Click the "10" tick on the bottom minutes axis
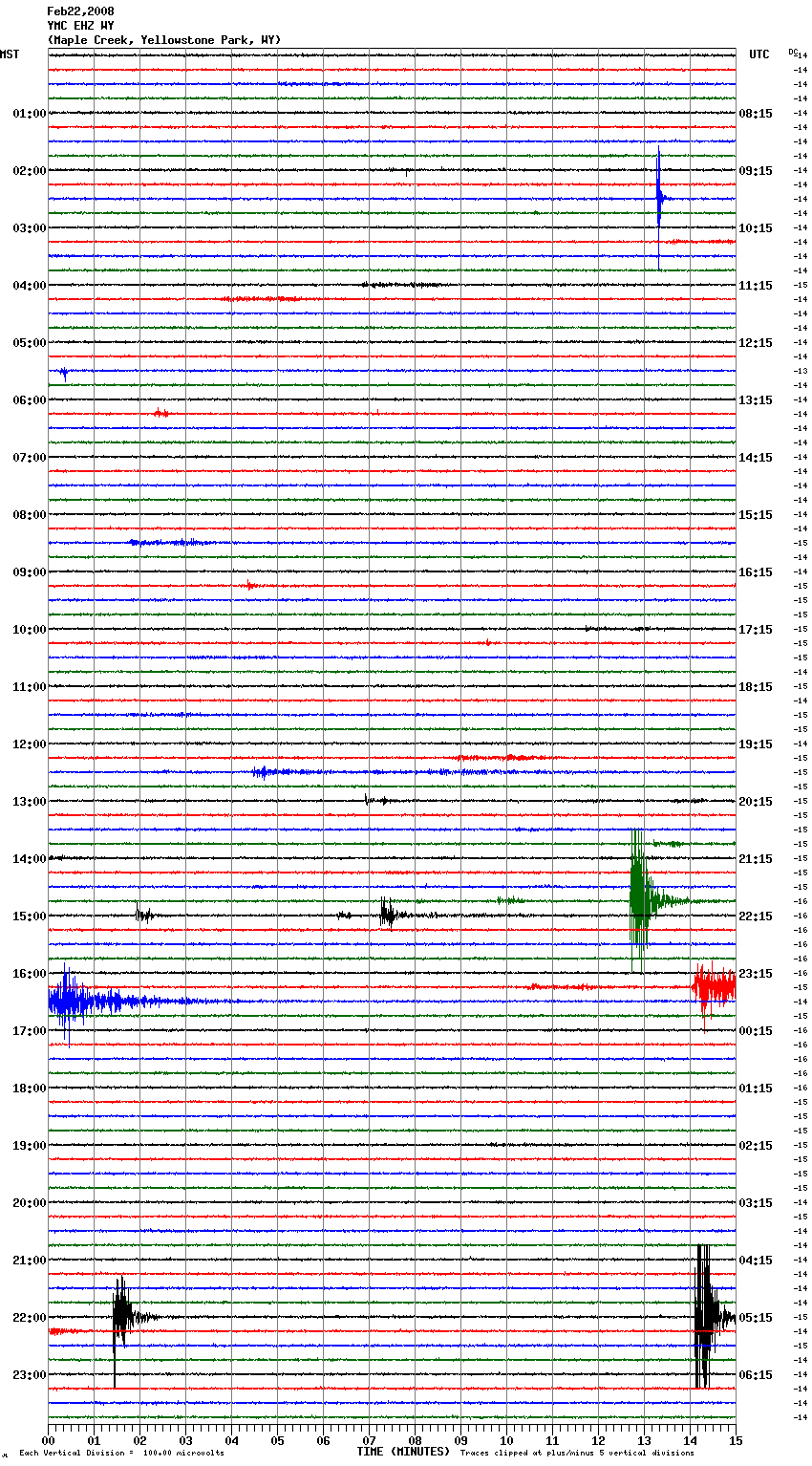This screenshot has width=812, height=1466. tap(506, 1440)
